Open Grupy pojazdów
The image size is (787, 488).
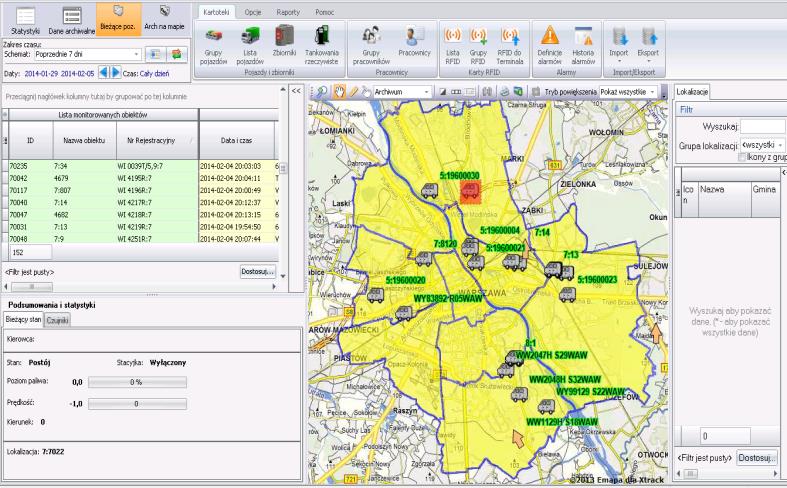[x=213, y=46]
